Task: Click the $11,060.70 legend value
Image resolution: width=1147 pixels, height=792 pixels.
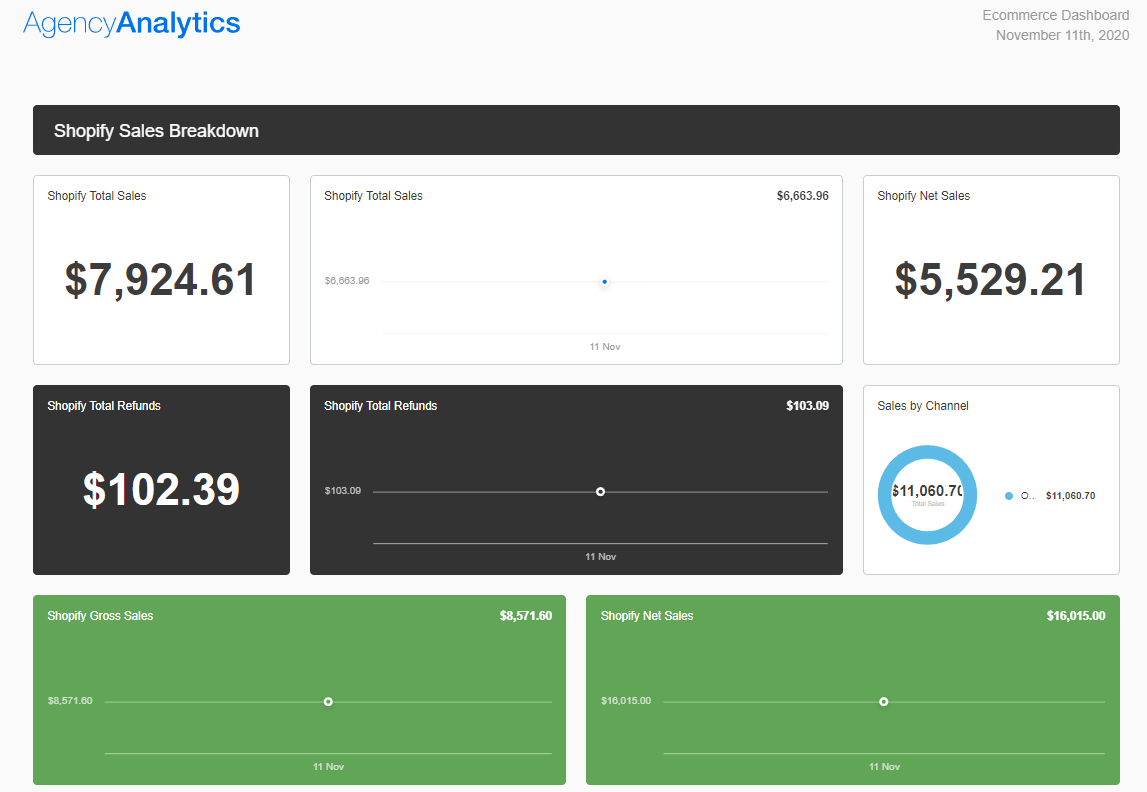Action: point(1070,496)
